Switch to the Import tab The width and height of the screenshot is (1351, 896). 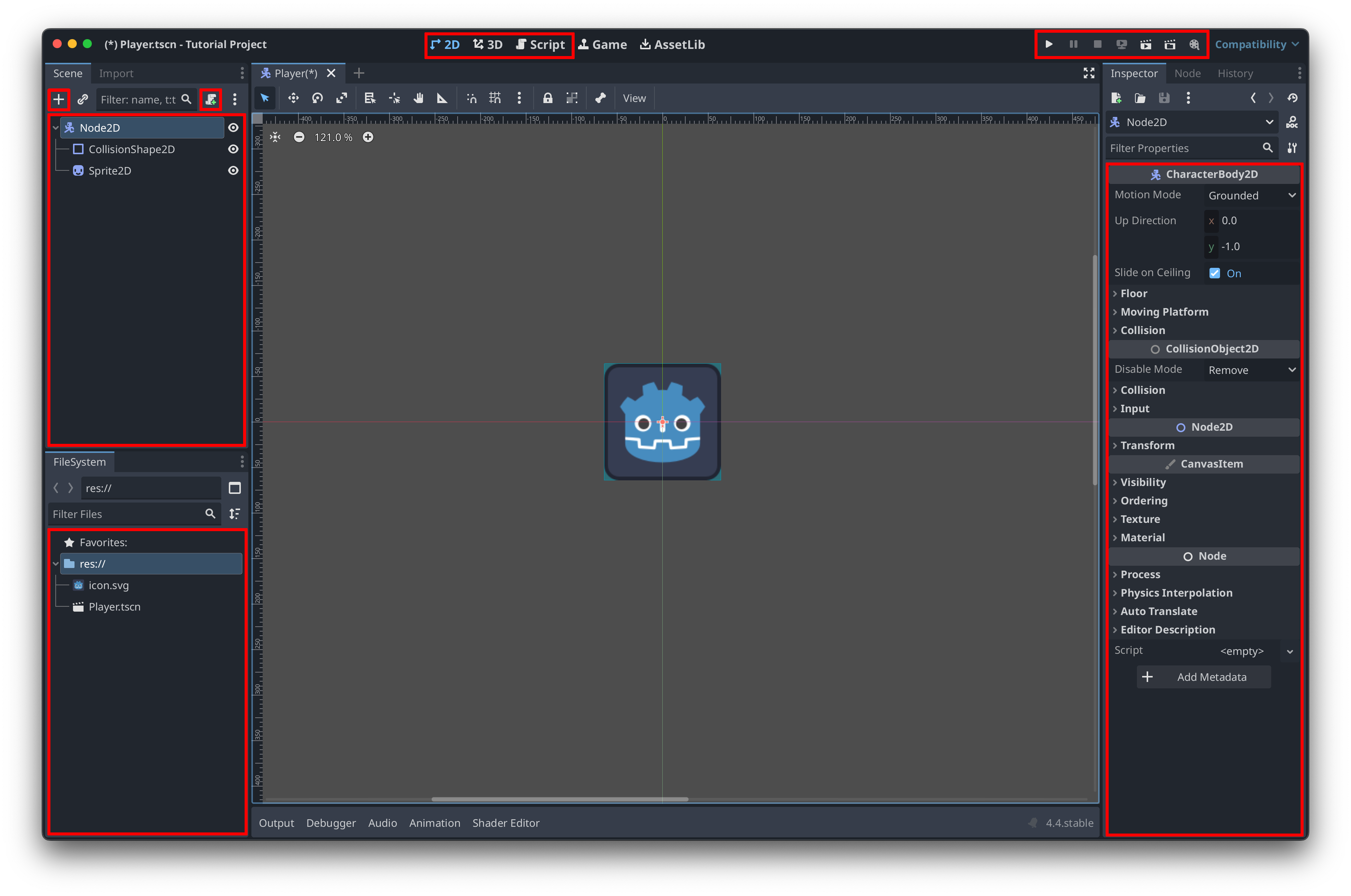click(116, 73)
